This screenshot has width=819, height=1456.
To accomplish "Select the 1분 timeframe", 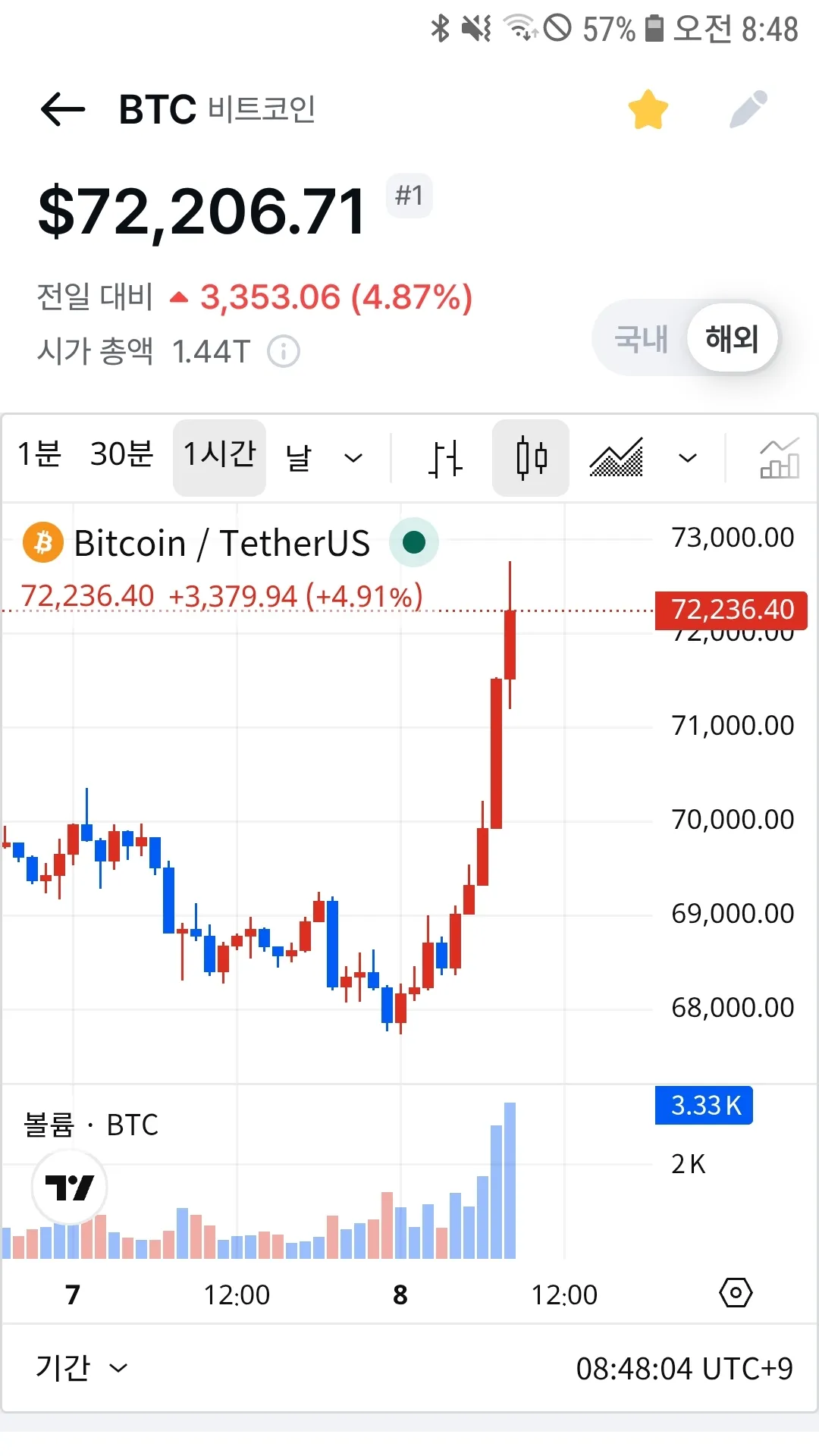I will (39, 455).
